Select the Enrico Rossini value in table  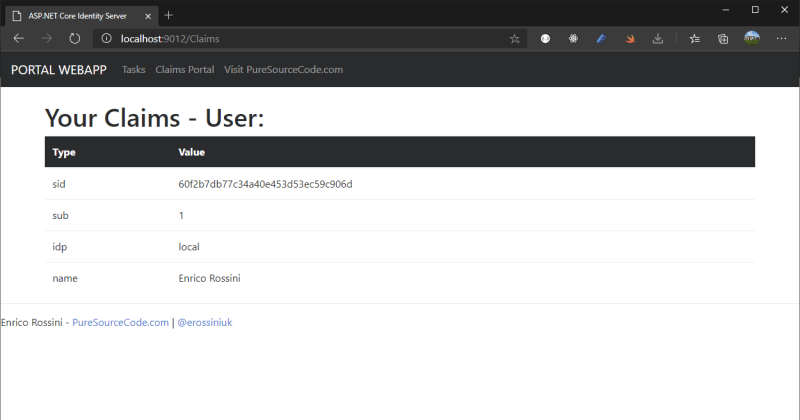click(x=209, y=278)
